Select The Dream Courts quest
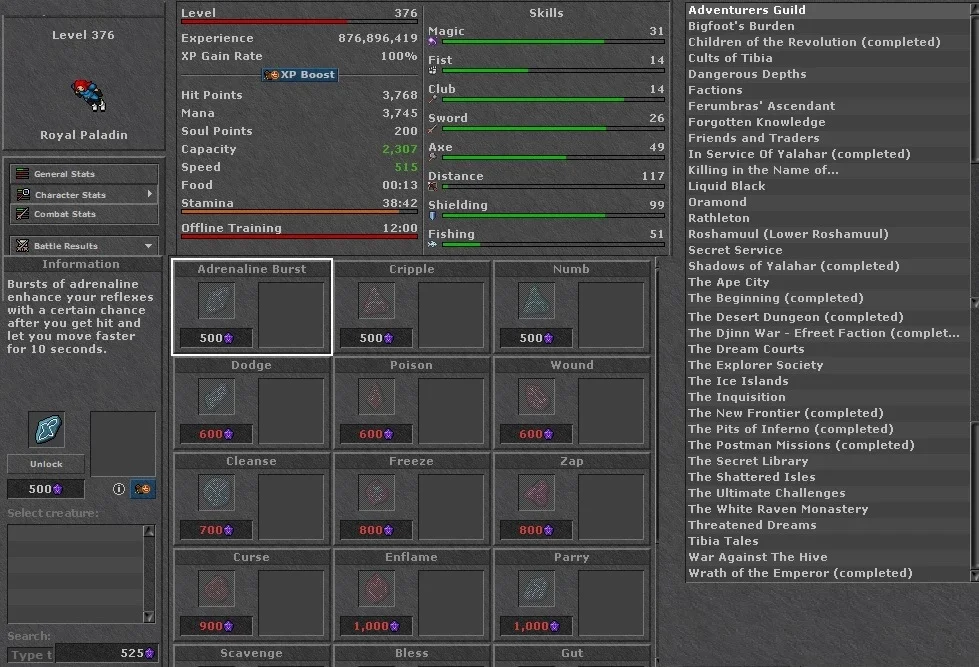The height and width of the screenshot is (667, 979). [828, 349]
